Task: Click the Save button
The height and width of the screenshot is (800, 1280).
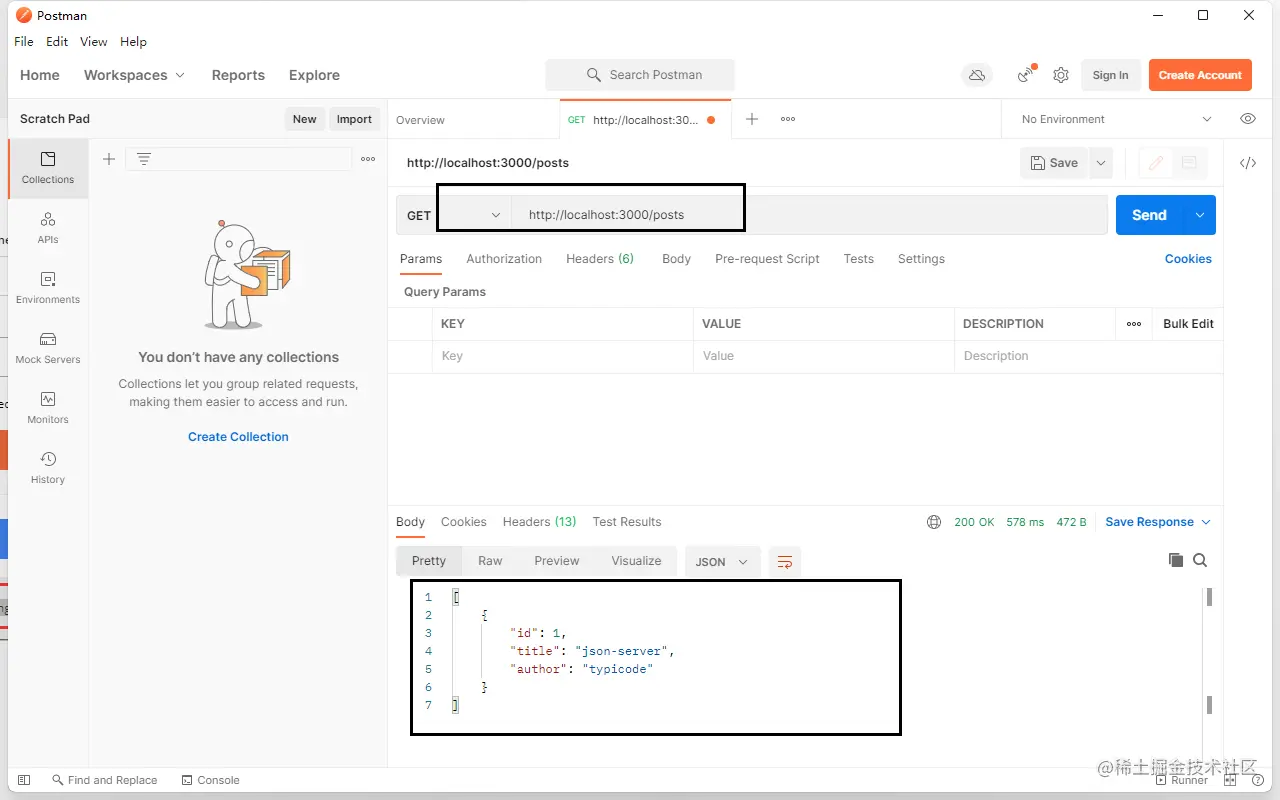Action: [1054, 163]
